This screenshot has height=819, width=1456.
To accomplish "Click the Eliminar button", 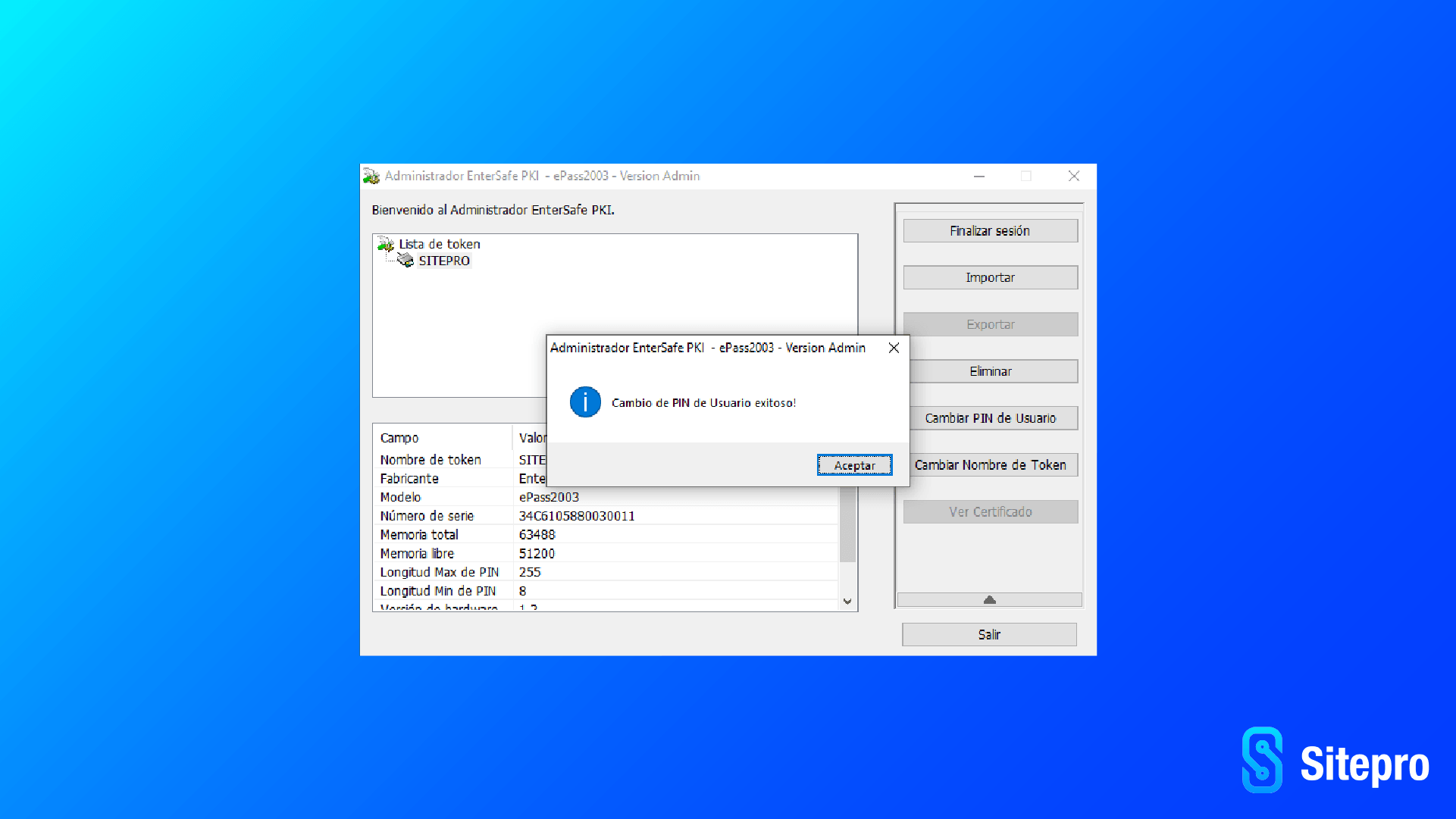I will [993, 371].
